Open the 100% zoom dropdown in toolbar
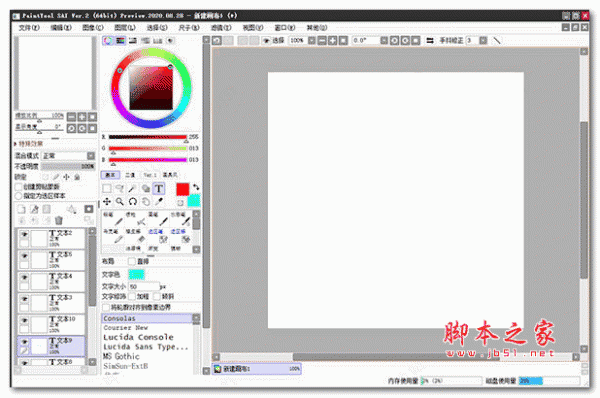This screenshot has width=600, height=398. click(312, 41)
